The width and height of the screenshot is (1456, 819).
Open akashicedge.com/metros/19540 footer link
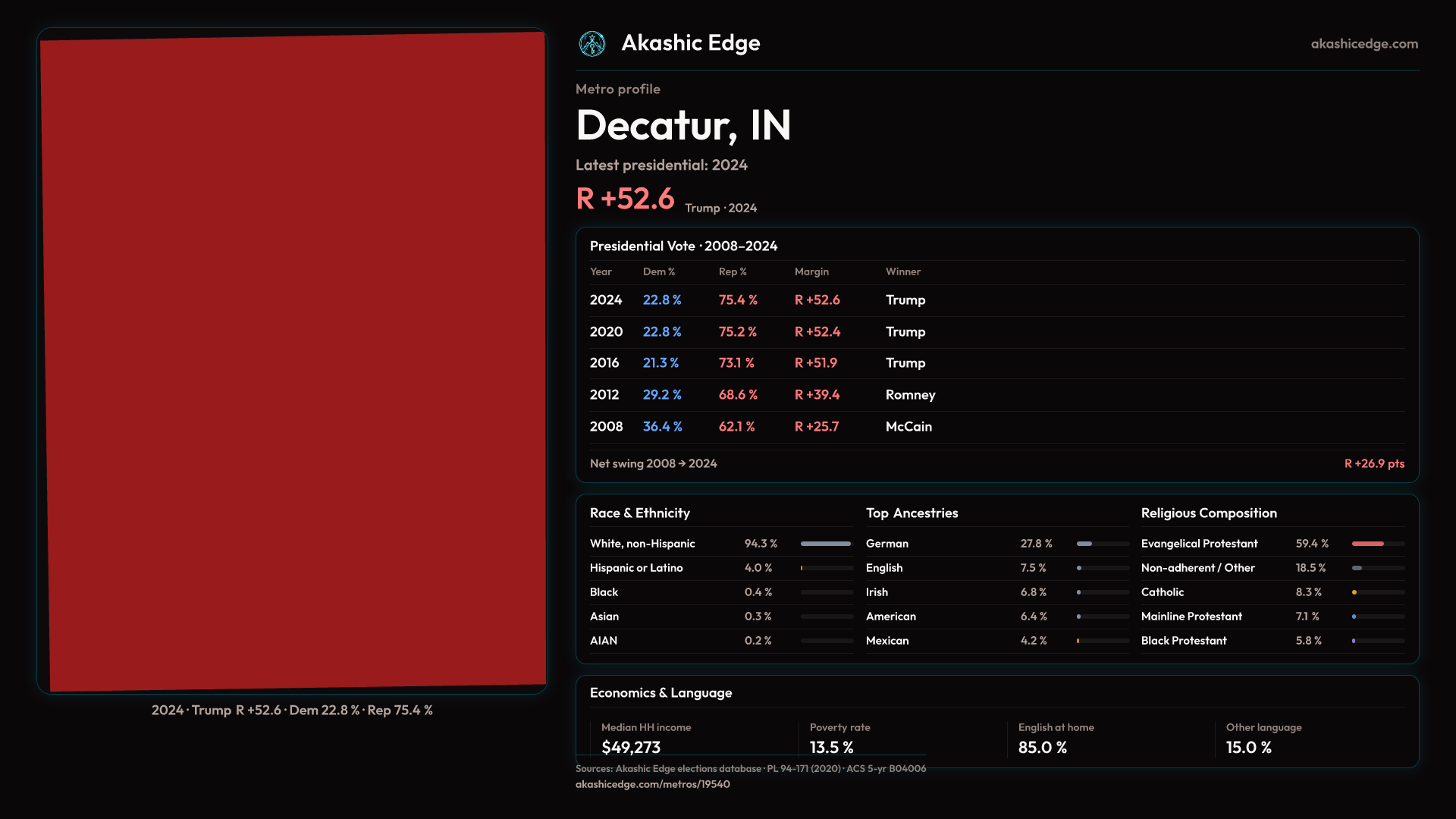coord(652,784)
